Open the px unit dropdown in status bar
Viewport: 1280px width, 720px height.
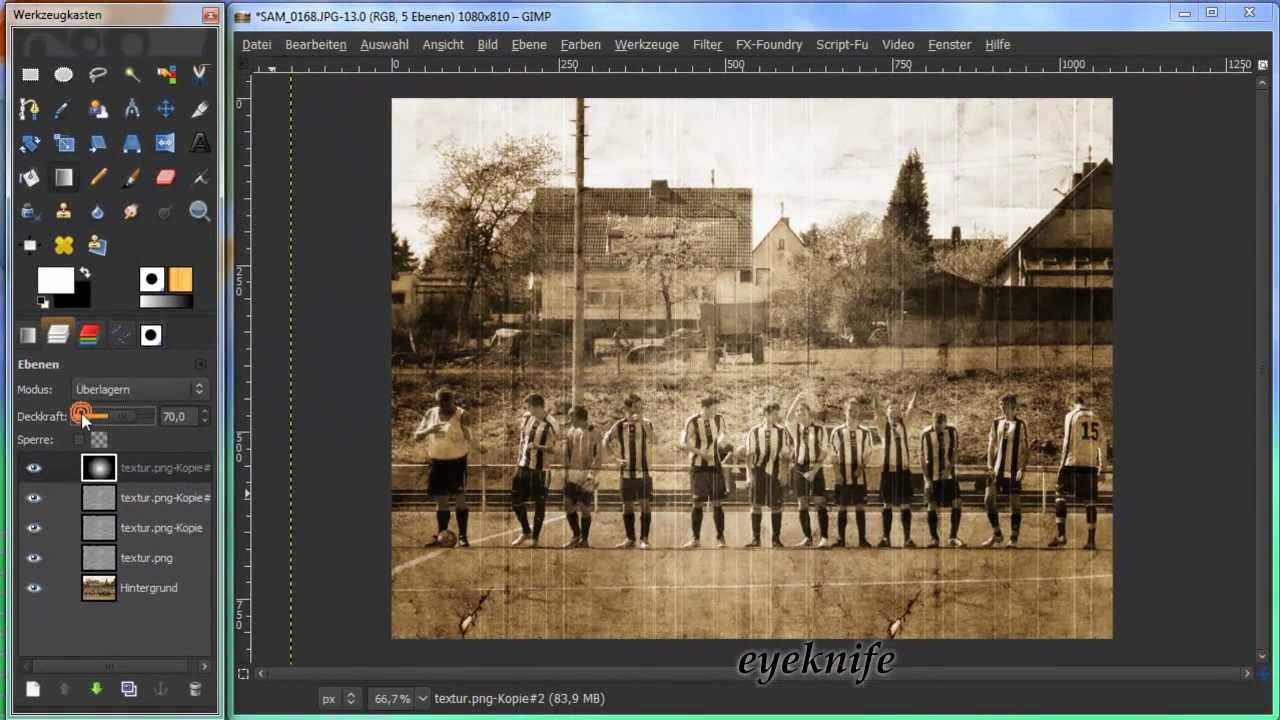tap(340, 699)
